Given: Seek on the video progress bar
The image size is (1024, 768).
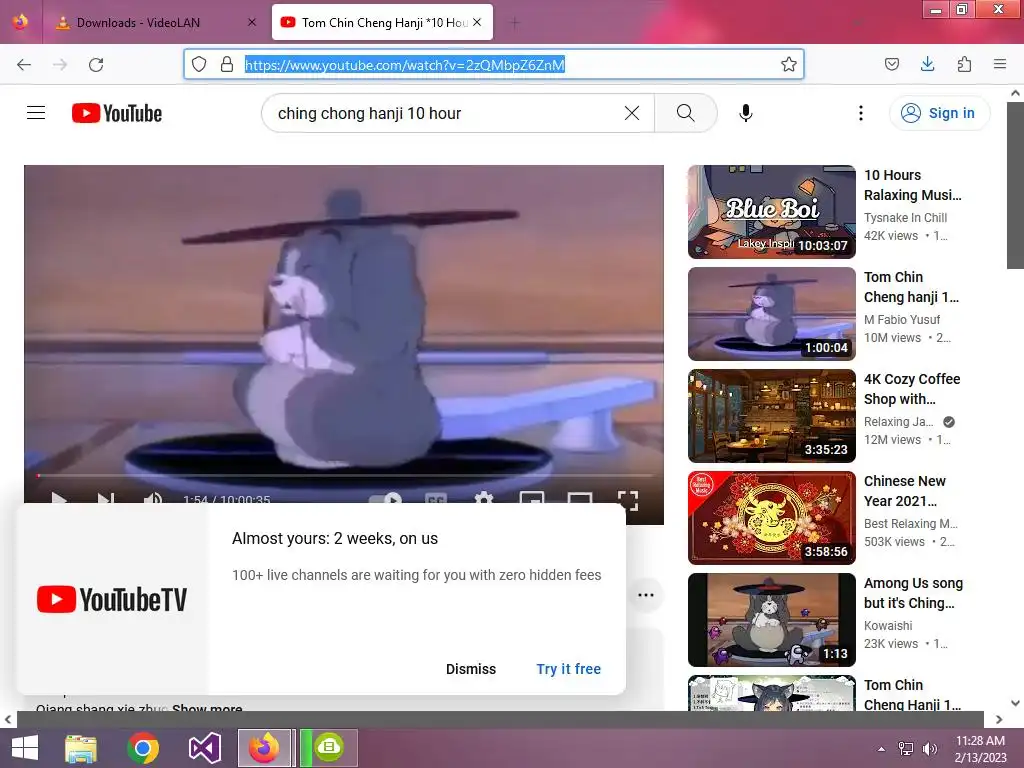Looking at the screenshot, I should (x=344, y=475).
